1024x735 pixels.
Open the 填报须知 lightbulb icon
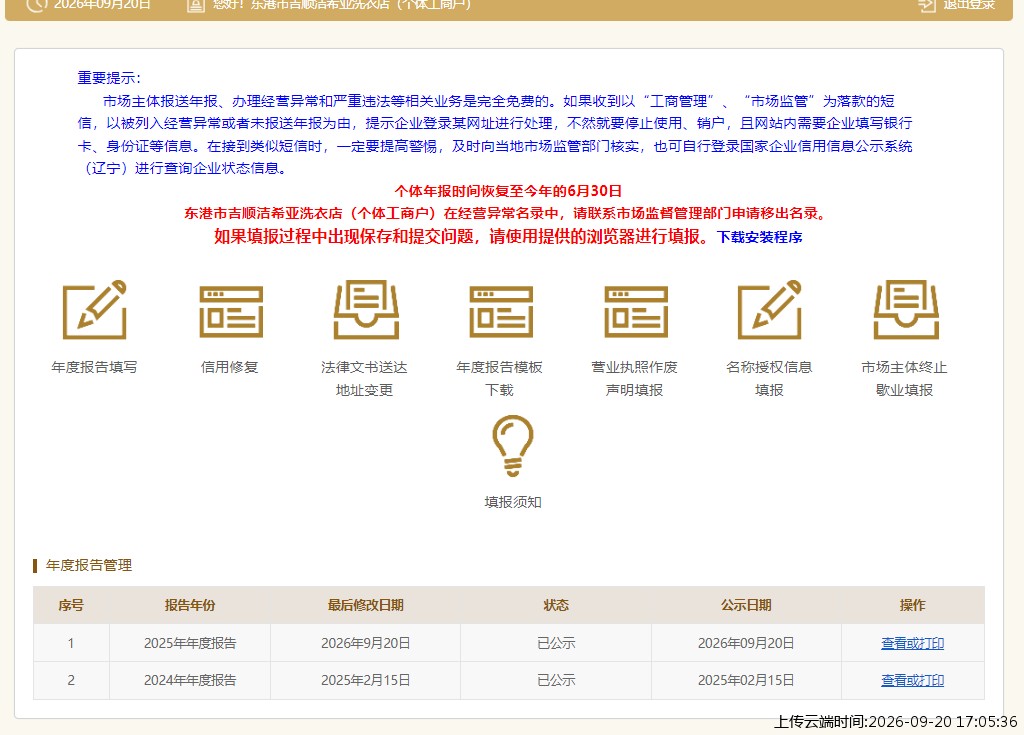(513, 446)
